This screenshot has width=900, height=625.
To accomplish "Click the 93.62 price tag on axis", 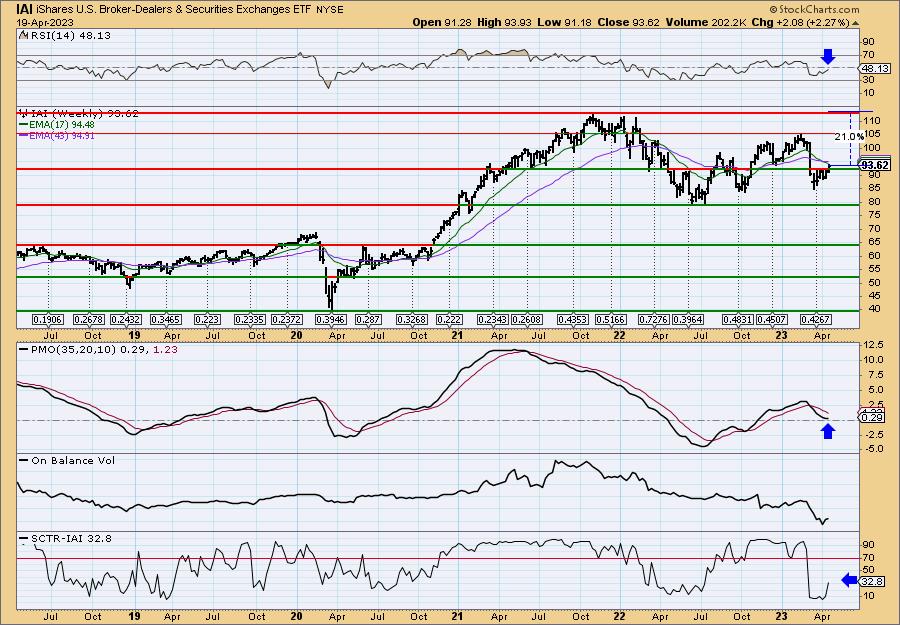I will point(875,165).
